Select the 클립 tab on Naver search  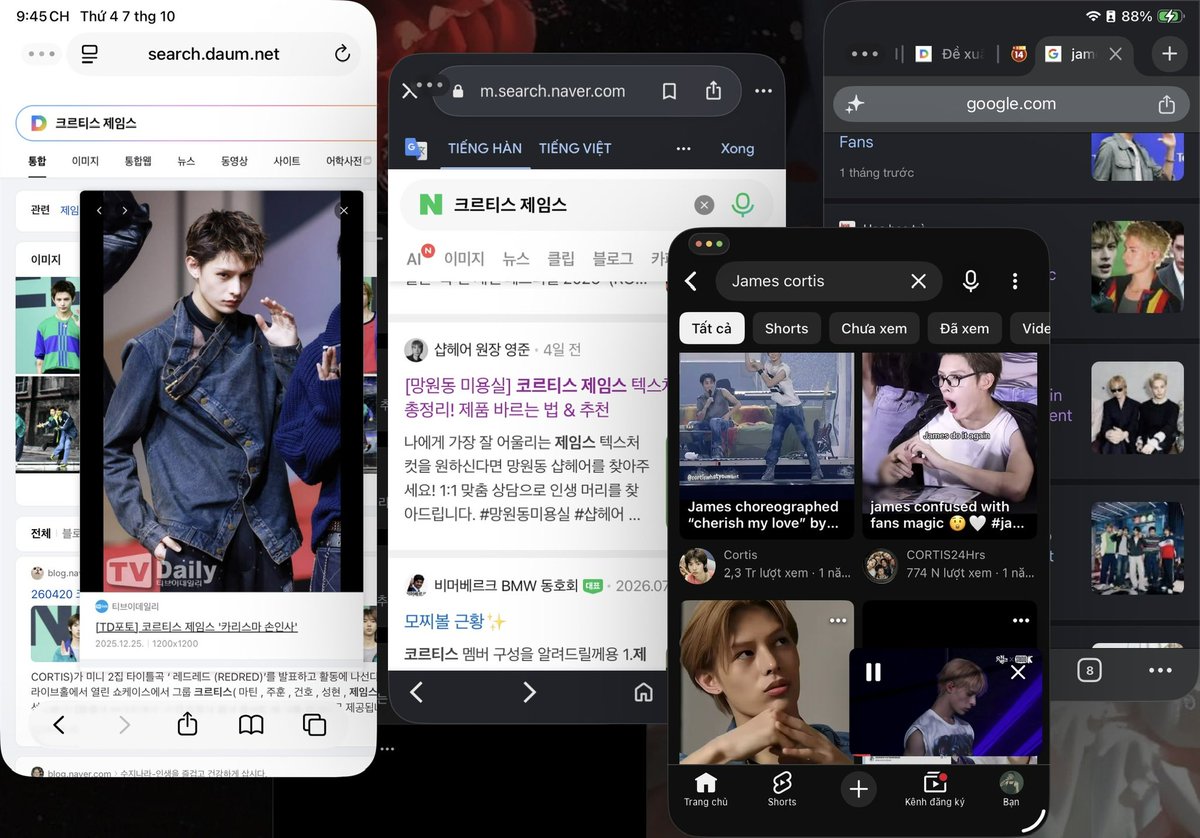click(561, 258)
